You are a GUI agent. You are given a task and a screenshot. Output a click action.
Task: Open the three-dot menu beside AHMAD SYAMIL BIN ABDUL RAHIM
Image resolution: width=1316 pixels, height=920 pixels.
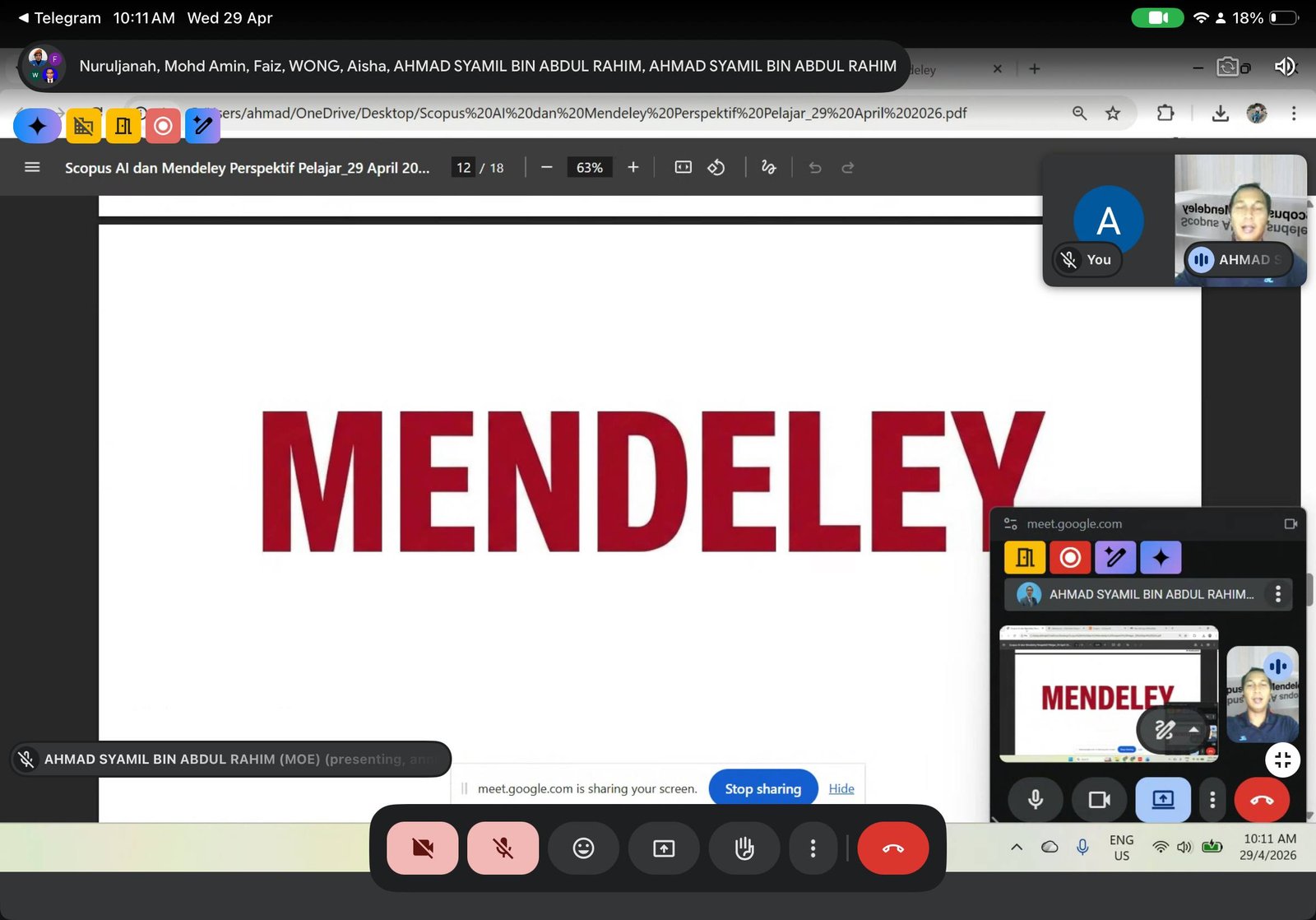tap(1278, 594)
